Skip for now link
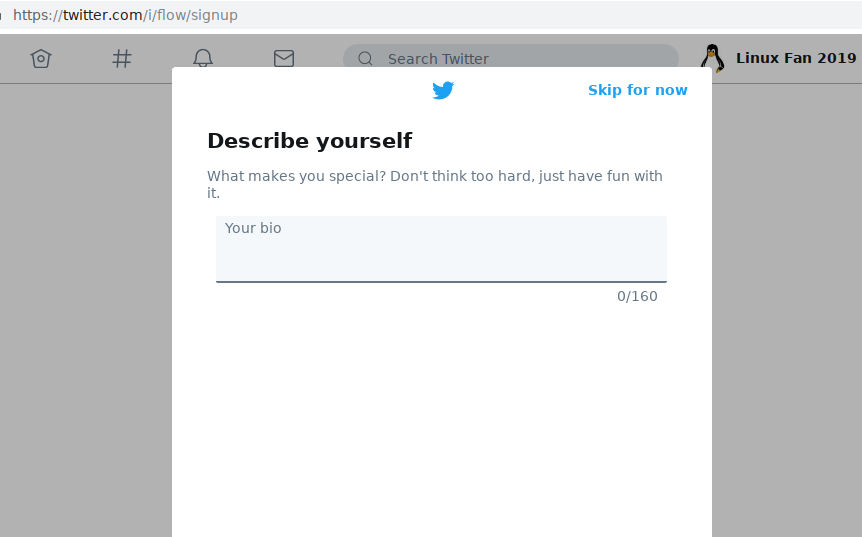 point(637,90)
